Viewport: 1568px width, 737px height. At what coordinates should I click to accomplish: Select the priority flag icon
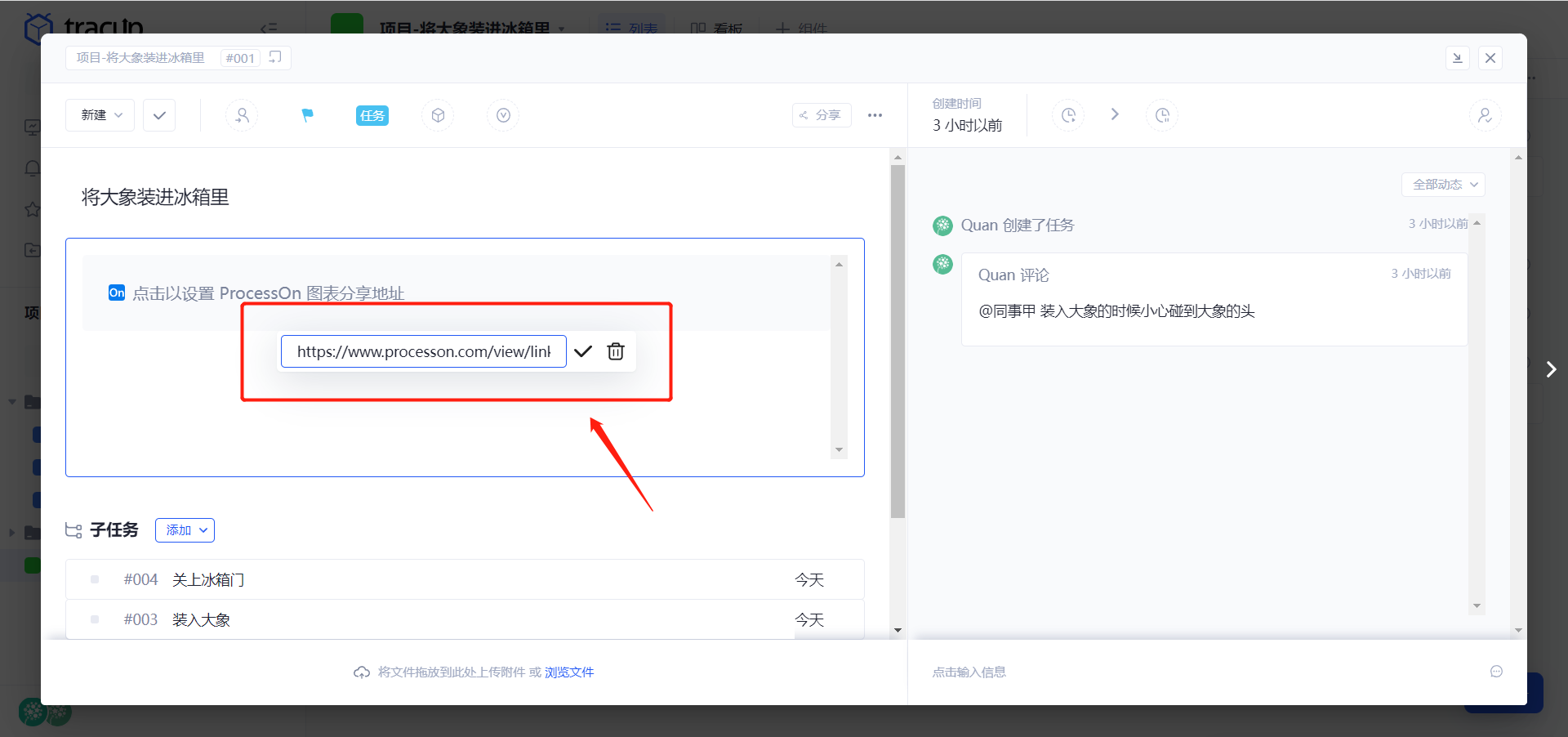click(307, 115)
